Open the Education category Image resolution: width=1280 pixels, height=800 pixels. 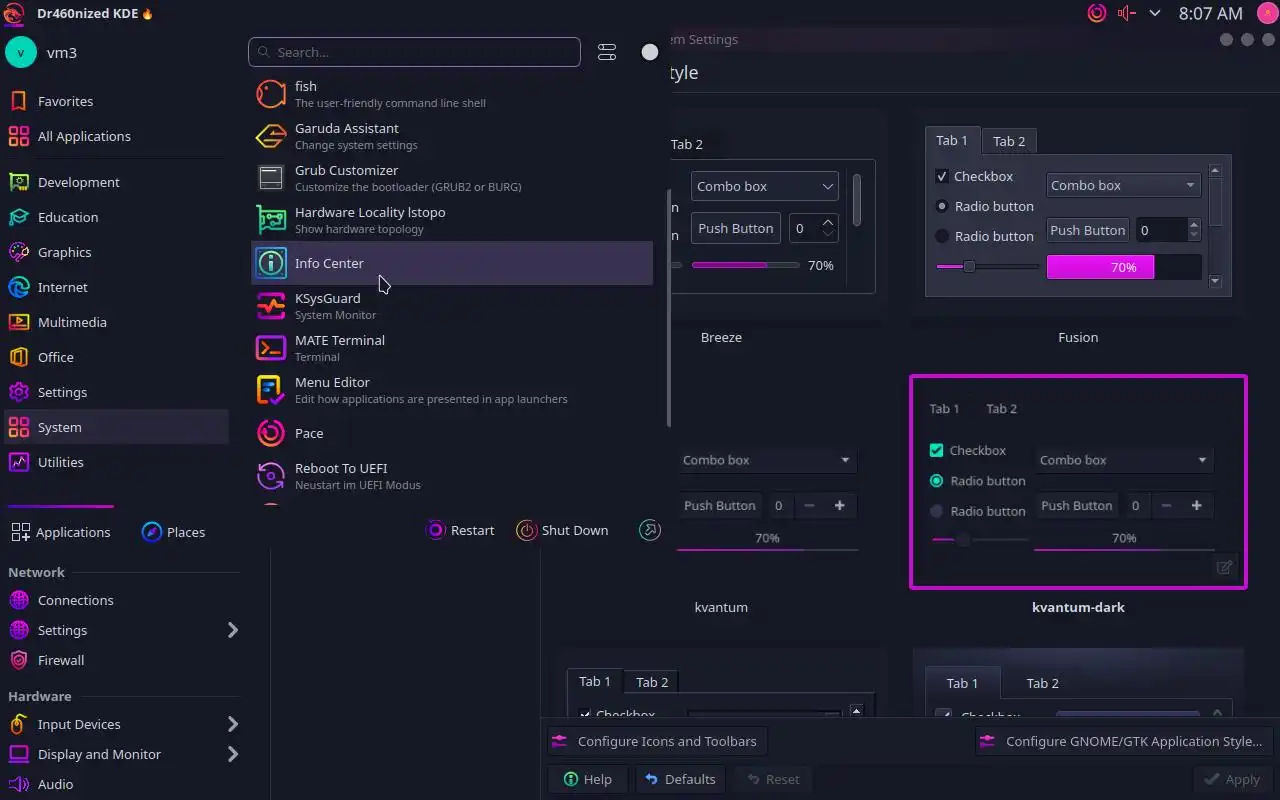coord(116,217)
